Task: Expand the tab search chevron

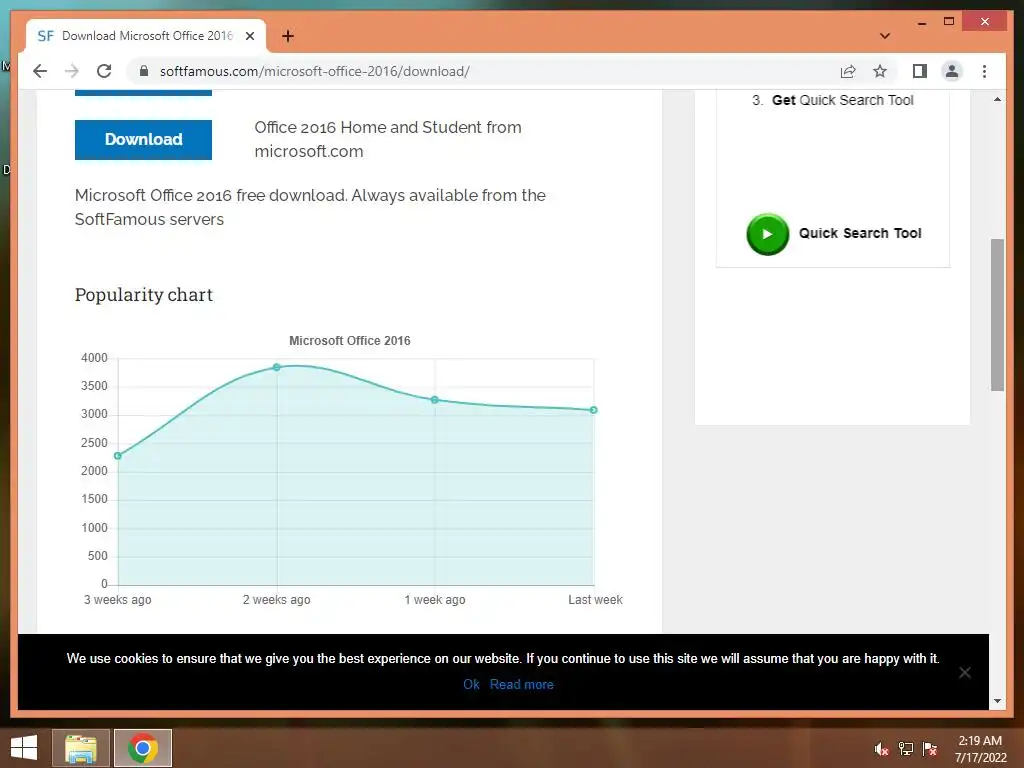Action: point(885,36)
